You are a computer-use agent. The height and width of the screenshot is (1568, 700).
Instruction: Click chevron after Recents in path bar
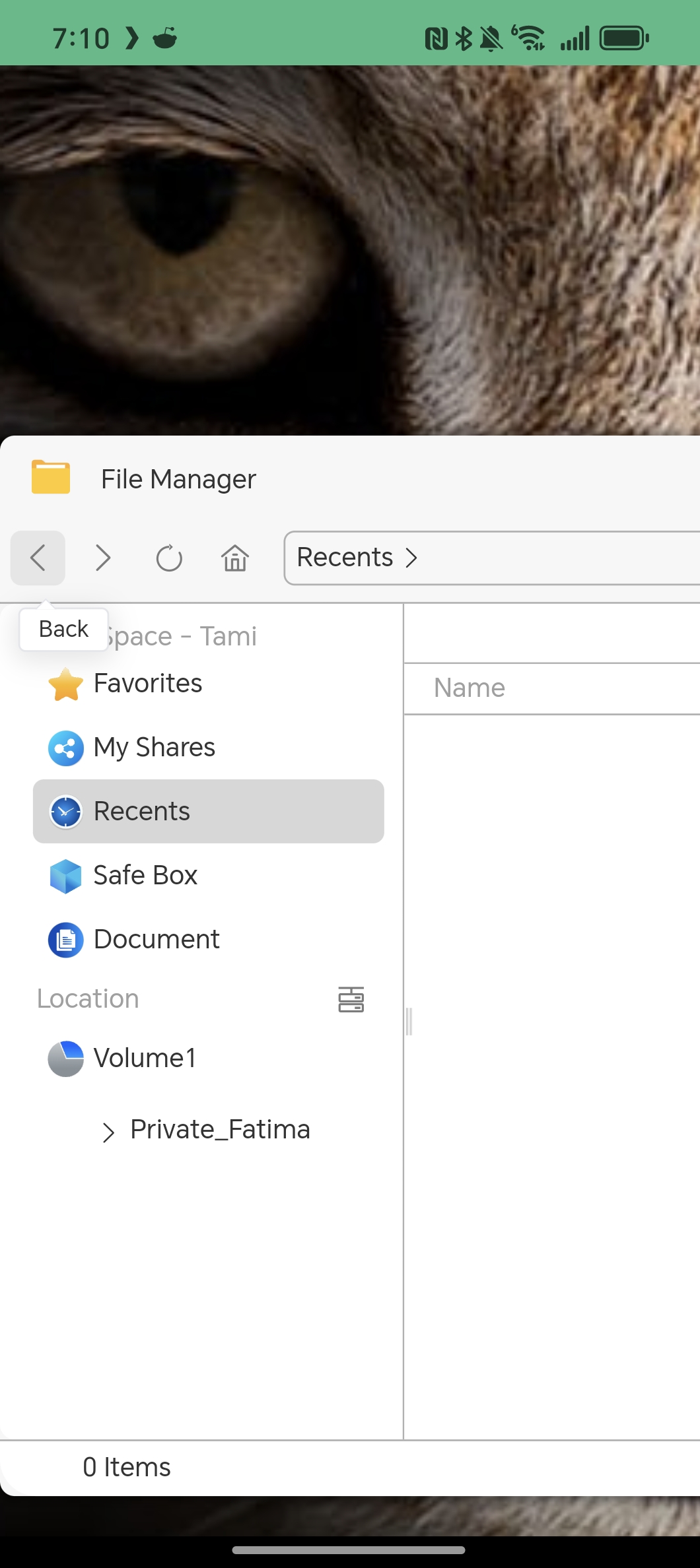point(411,558)
